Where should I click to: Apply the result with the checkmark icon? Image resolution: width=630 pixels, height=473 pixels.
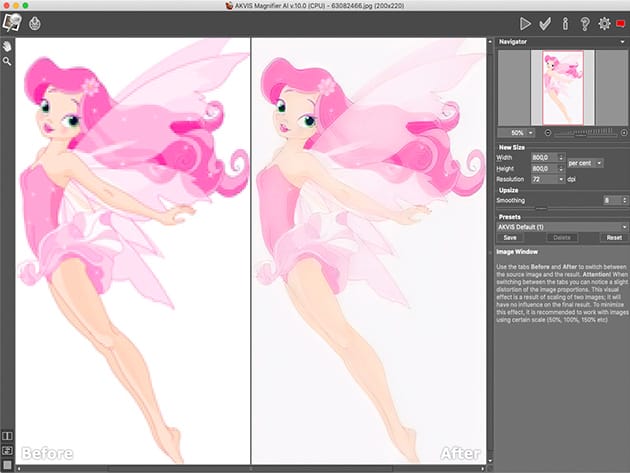pos(545,23)
